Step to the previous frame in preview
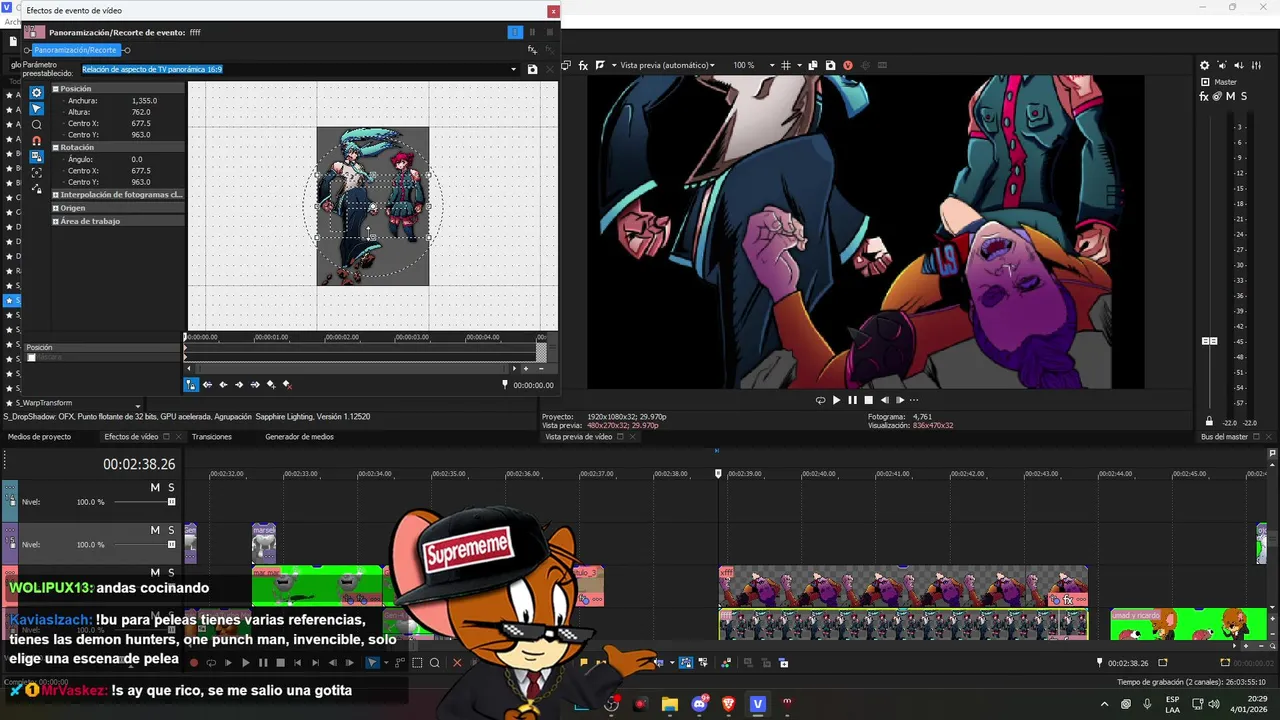 pyautogui.click(x=884, y=400)
